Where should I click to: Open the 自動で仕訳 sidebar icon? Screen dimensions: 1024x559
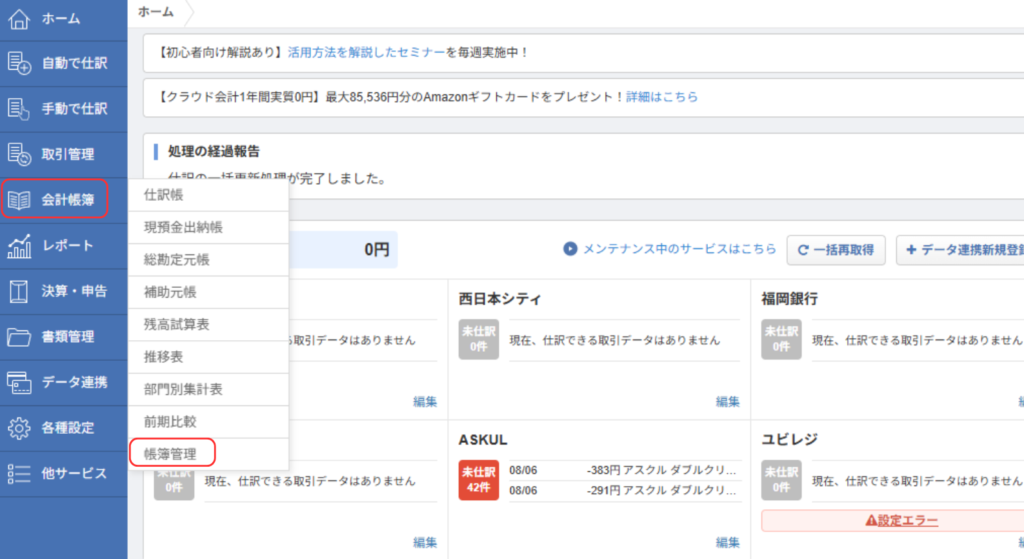point(19,63)
